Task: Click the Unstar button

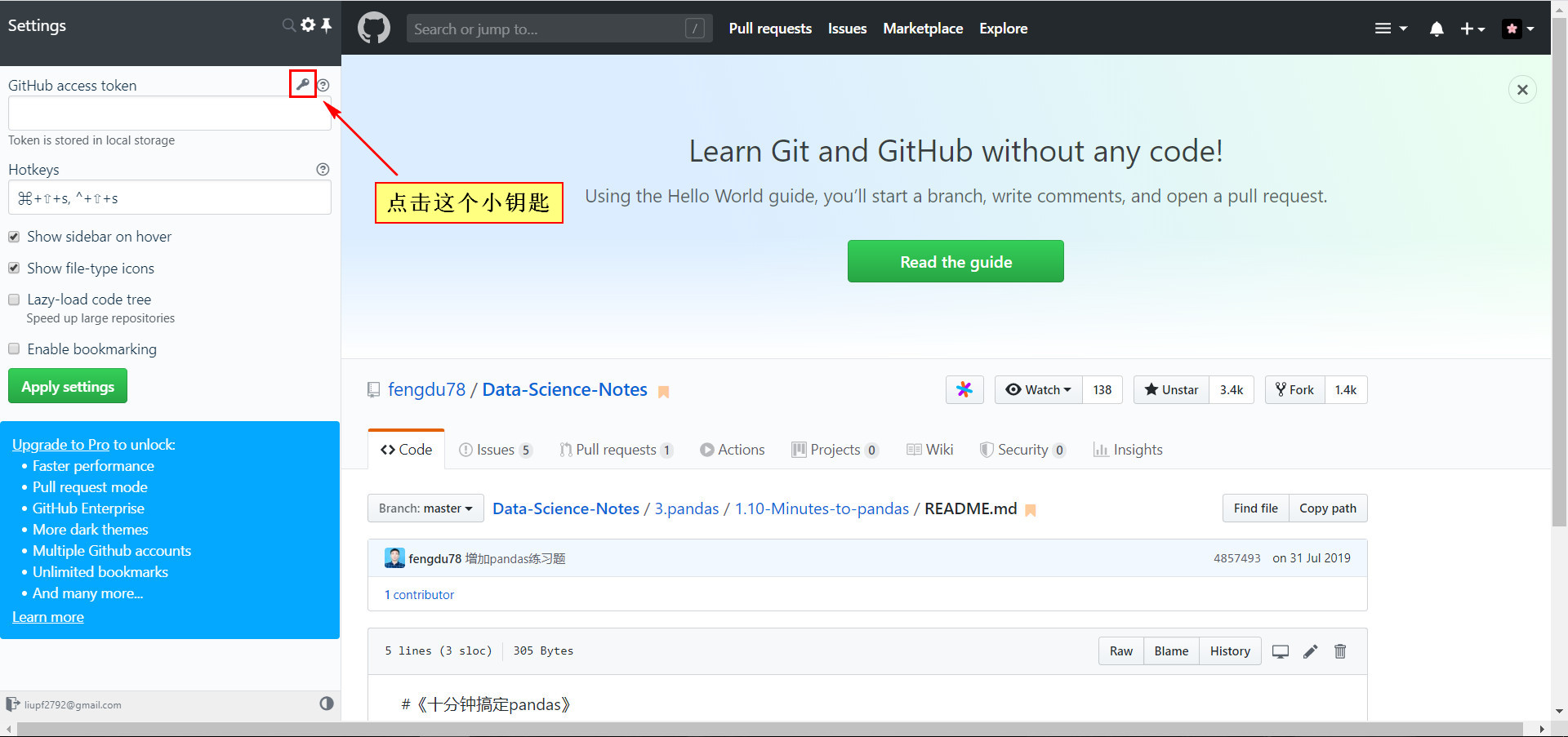Action: (1171, 389)
